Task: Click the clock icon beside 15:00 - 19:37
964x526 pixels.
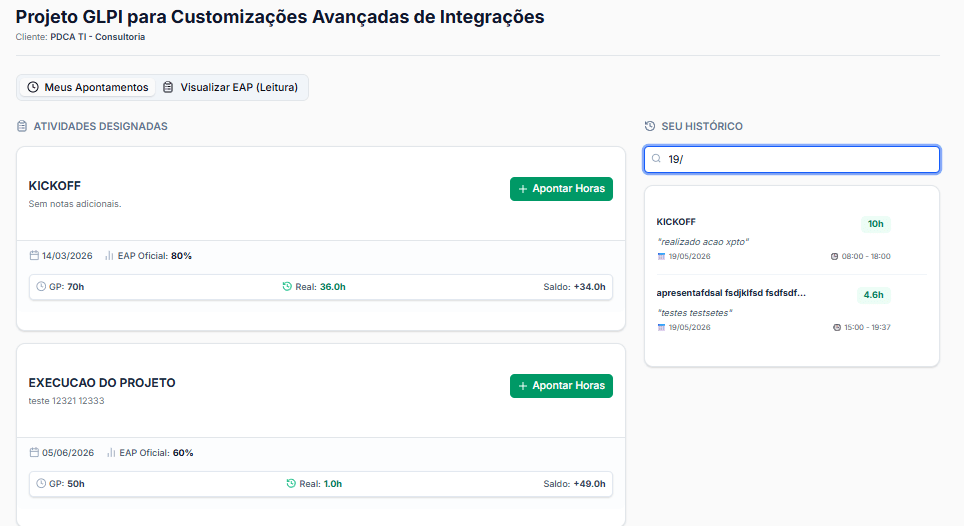Action: (x=837, y=328)
